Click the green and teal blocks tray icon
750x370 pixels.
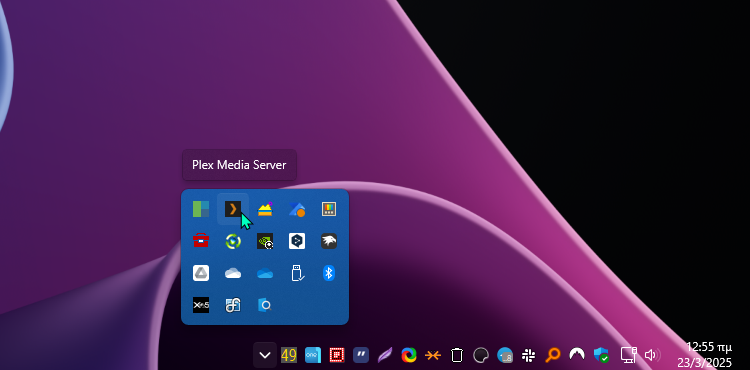click(x=201, y=209)
